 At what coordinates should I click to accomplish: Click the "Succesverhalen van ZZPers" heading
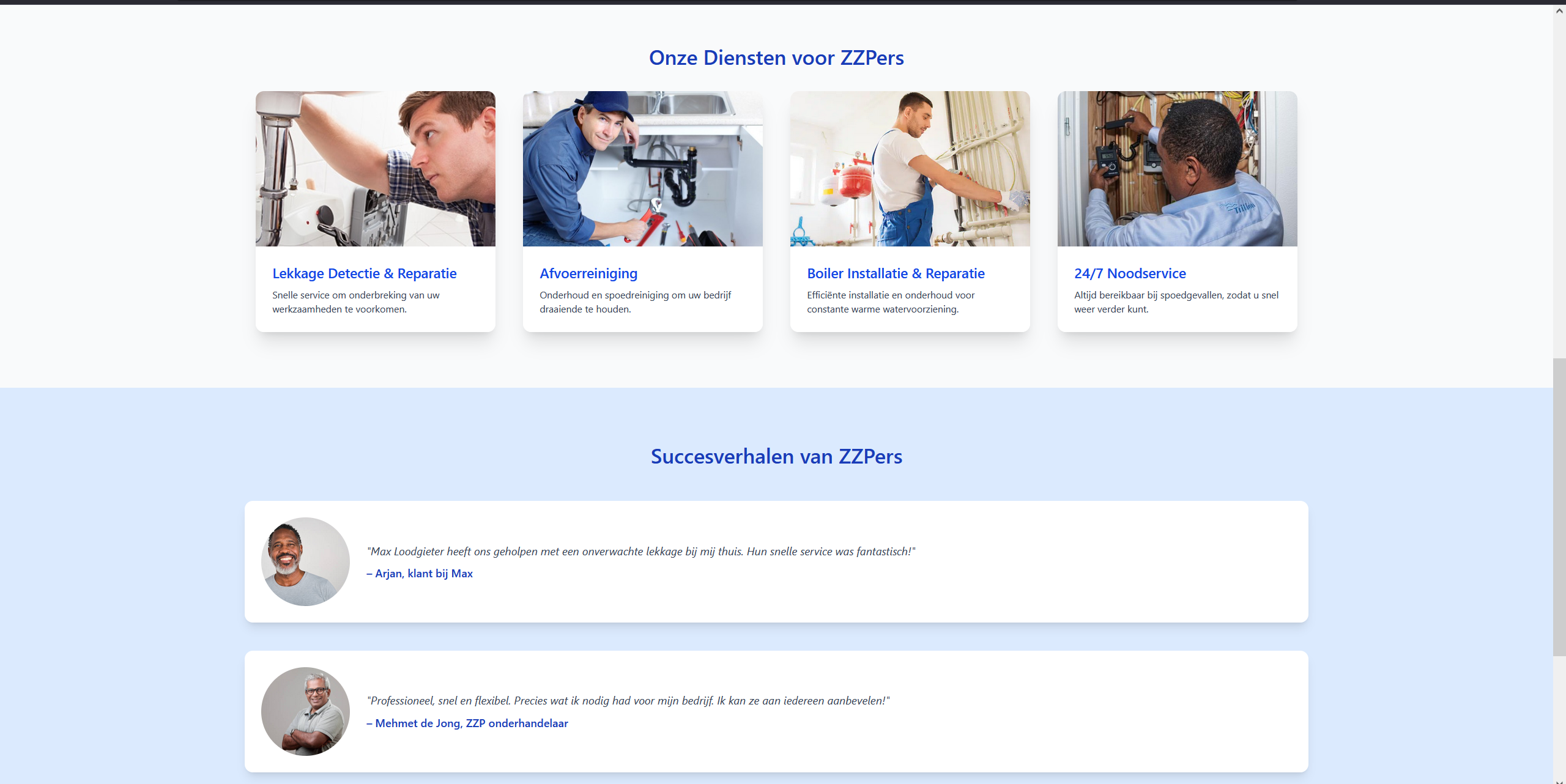point(776,456)
